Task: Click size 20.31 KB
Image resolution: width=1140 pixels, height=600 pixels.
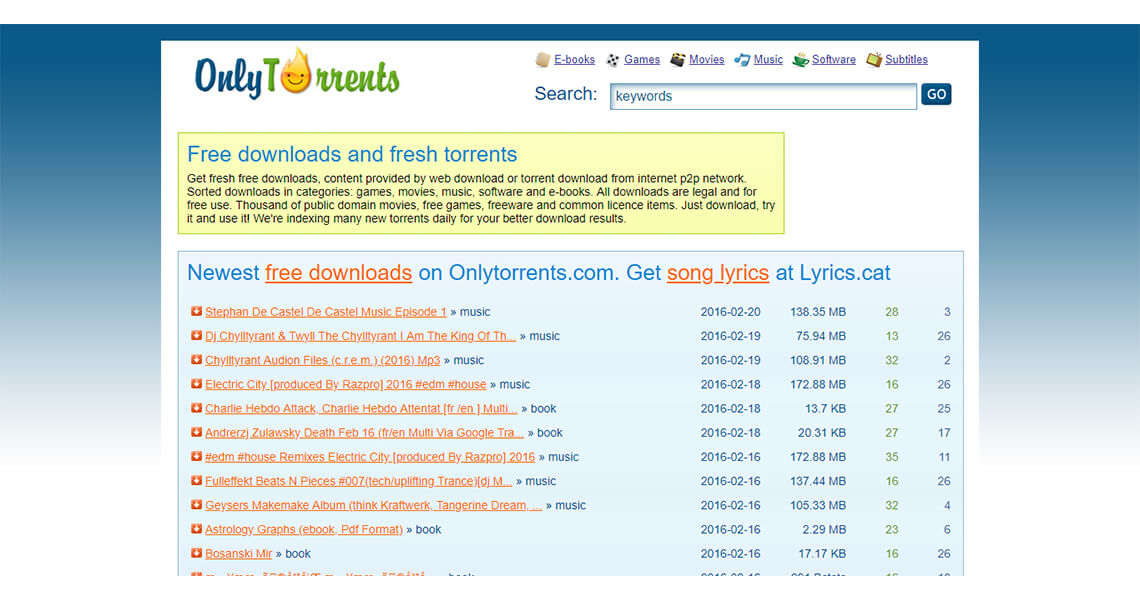Action: tap(822, 433)
